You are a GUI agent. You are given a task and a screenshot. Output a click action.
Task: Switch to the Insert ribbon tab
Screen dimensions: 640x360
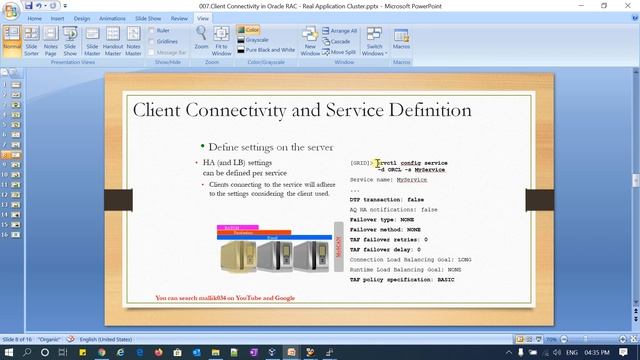tap(58, 18)
